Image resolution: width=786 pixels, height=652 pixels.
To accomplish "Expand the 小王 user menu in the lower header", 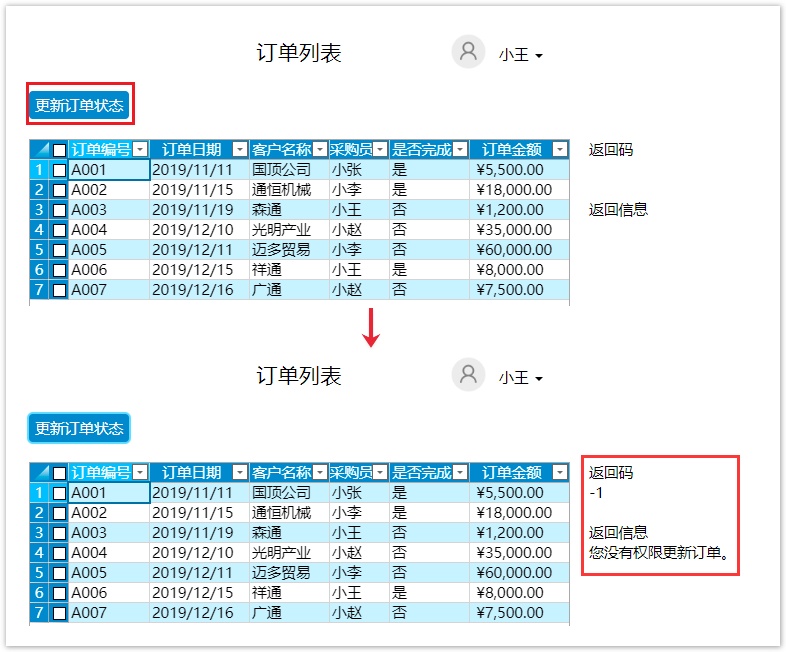I will pos(521,379).
